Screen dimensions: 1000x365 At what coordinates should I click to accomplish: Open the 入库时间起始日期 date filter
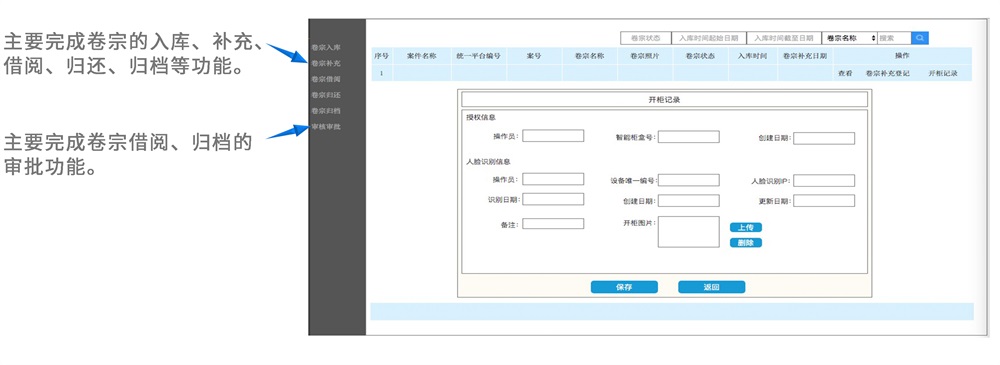point(708,38)
